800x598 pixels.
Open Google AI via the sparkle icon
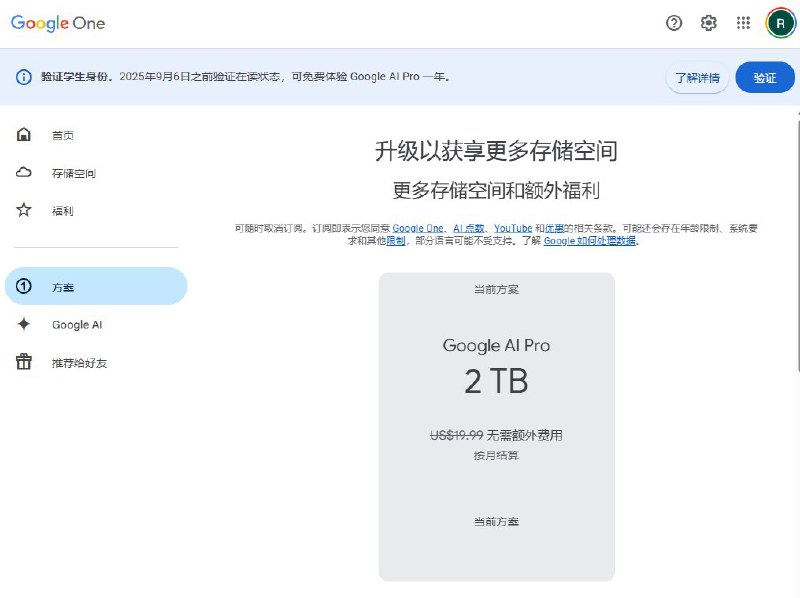click(24, 324)
